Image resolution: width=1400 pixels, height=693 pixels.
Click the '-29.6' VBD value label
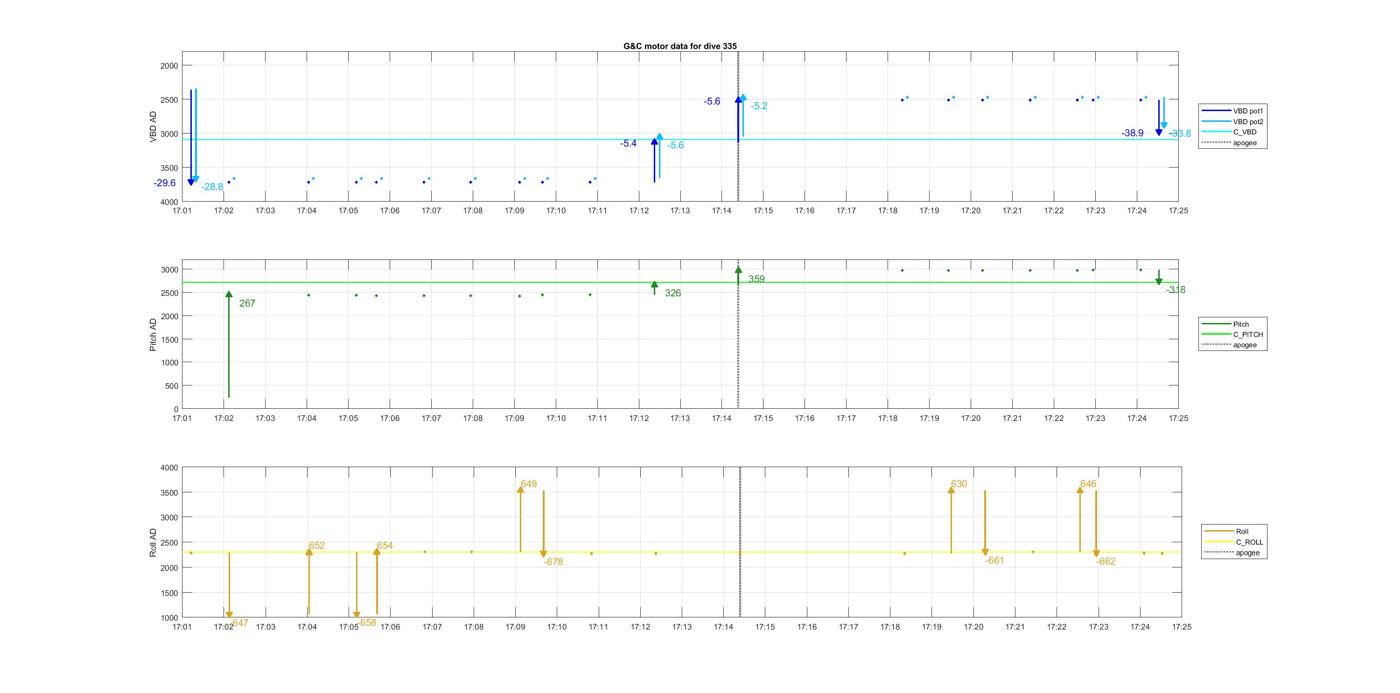pyautogui.click(x=164, y=183)
